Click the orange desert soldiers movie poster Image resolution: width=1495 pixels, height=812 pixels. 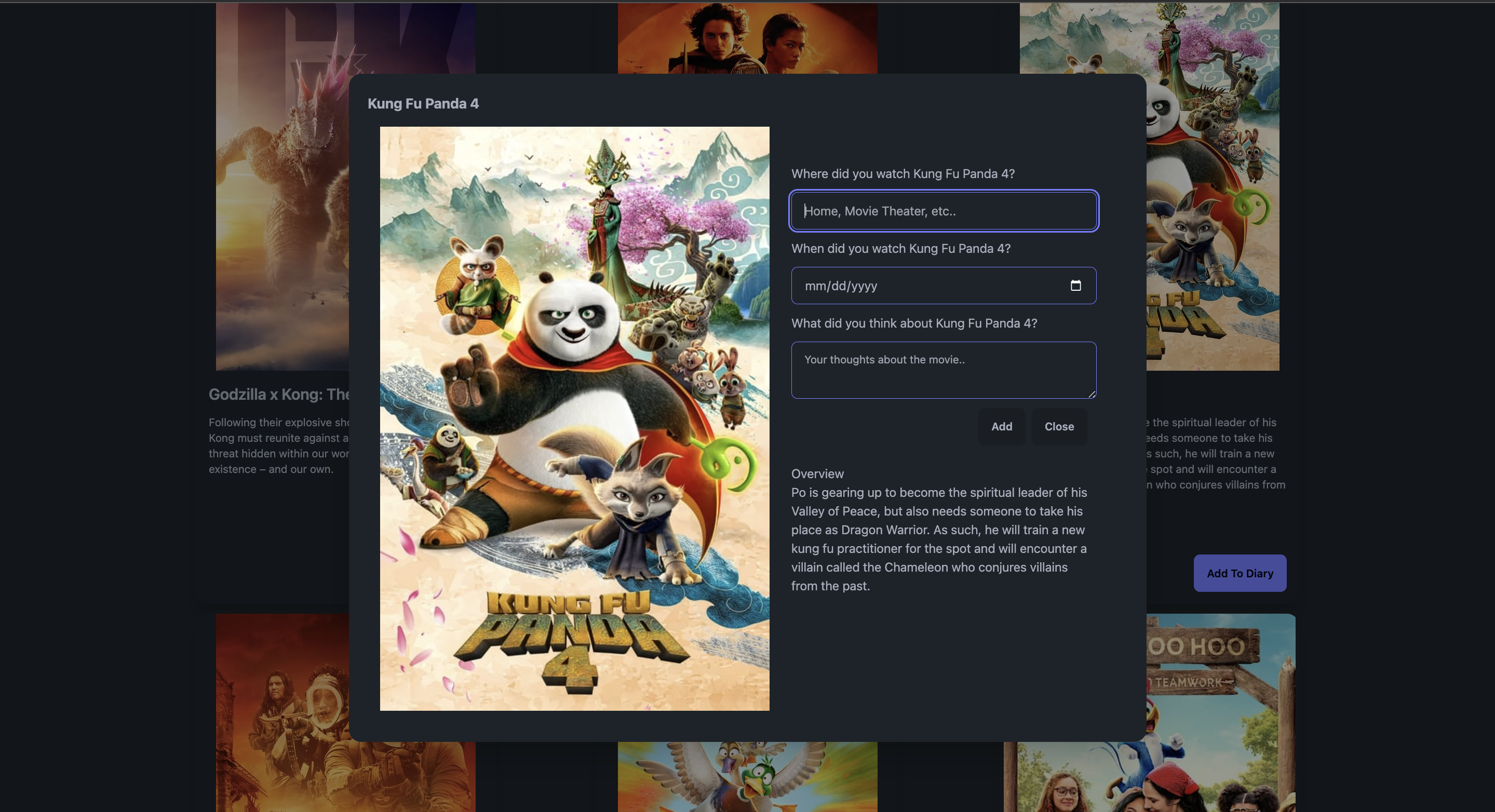point(282,713)
